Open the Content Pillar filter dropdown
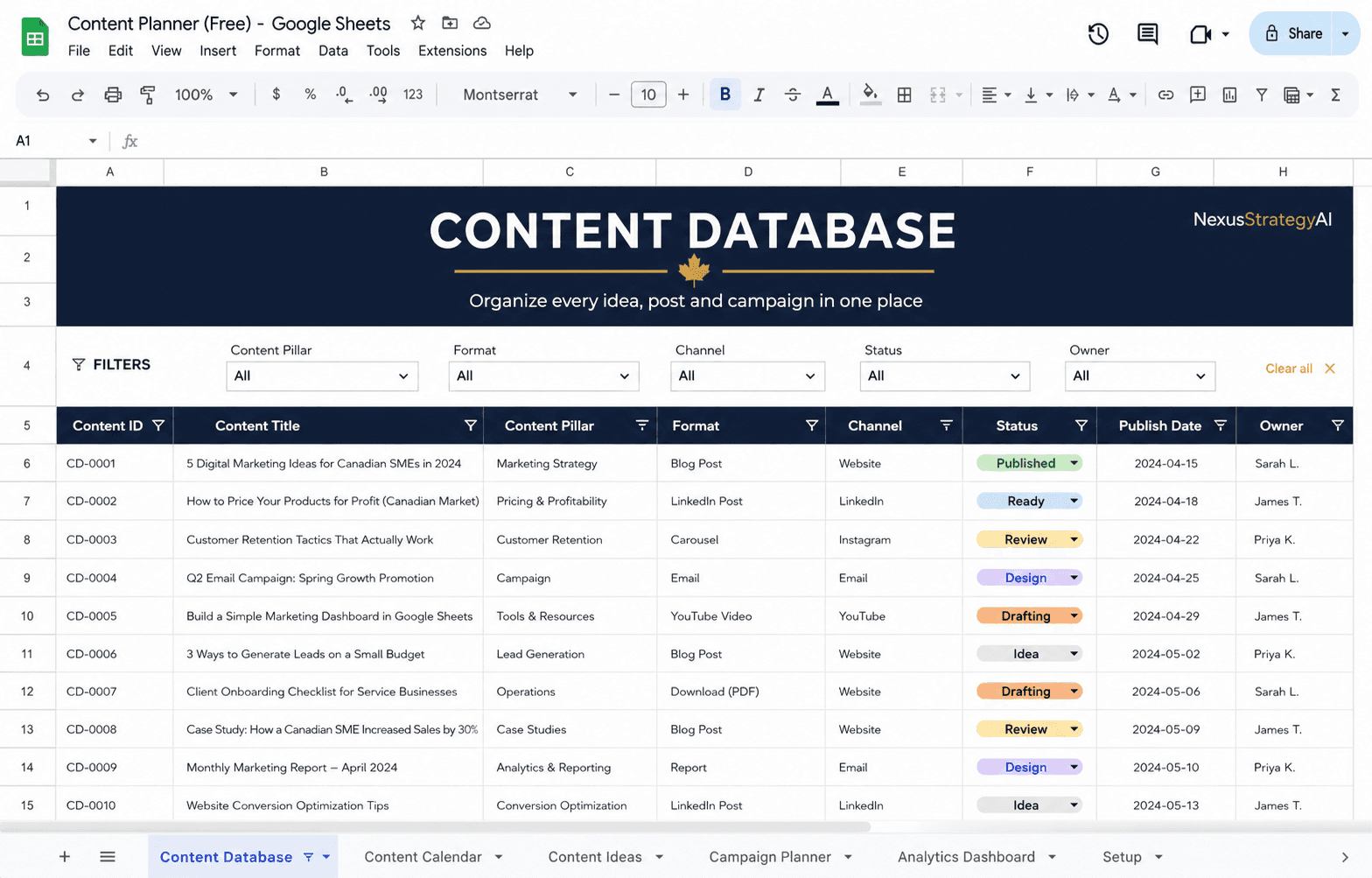 pos(322,376)
